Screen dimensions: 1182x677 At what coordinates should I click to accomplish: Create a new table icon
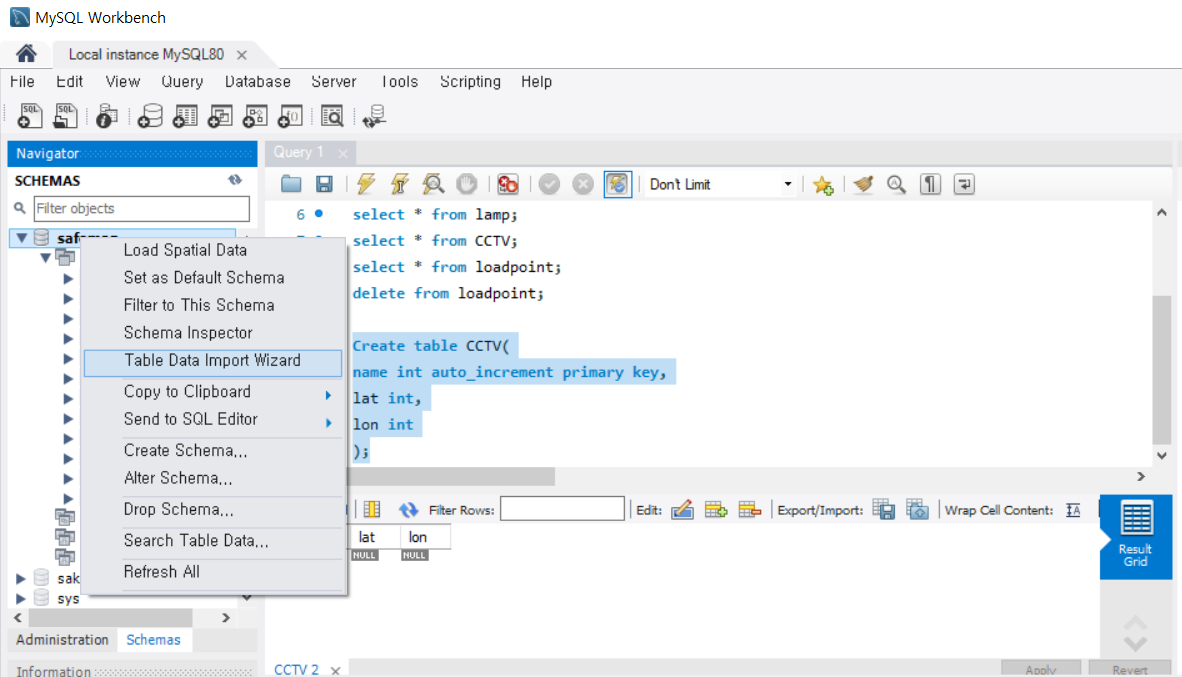[185, 116]
